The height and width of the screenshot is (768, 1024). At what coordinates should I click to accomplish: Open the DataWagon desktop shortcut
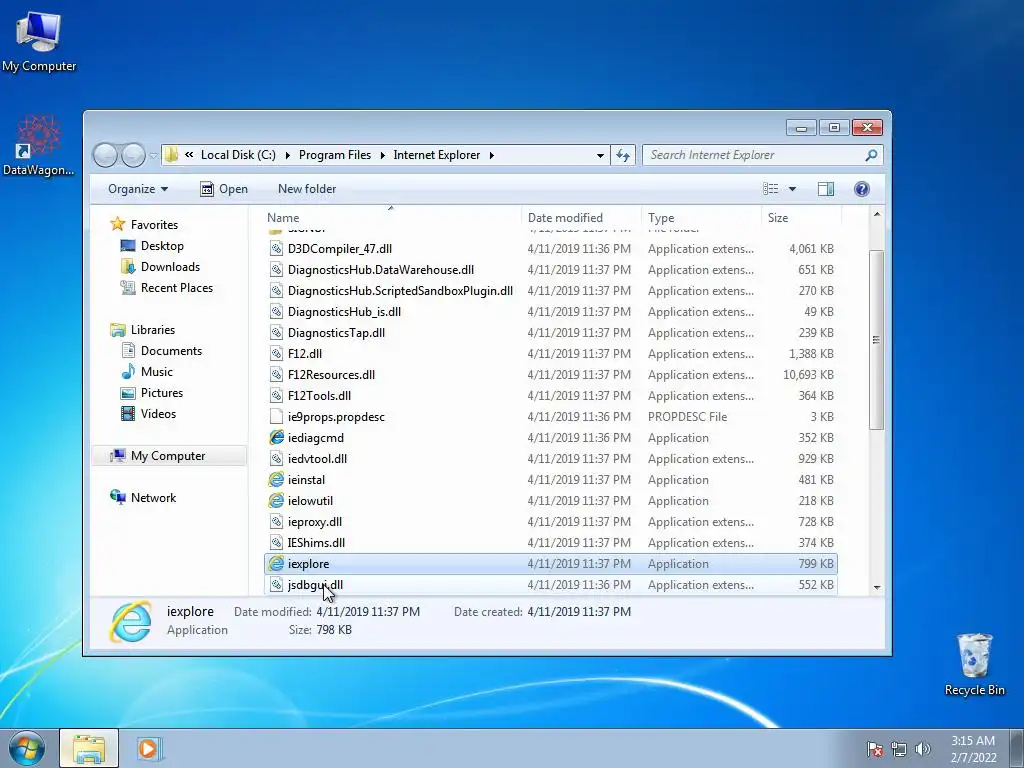click(x=38, y=146)
